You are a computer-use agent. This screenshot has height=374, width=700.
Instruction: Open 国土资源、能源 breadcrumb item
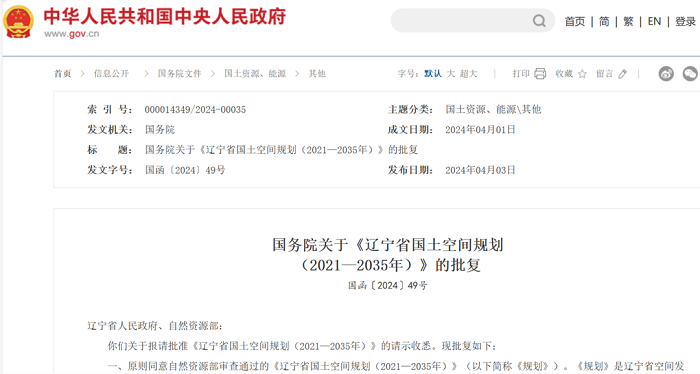pyautogui.click(x=255, y=74)
